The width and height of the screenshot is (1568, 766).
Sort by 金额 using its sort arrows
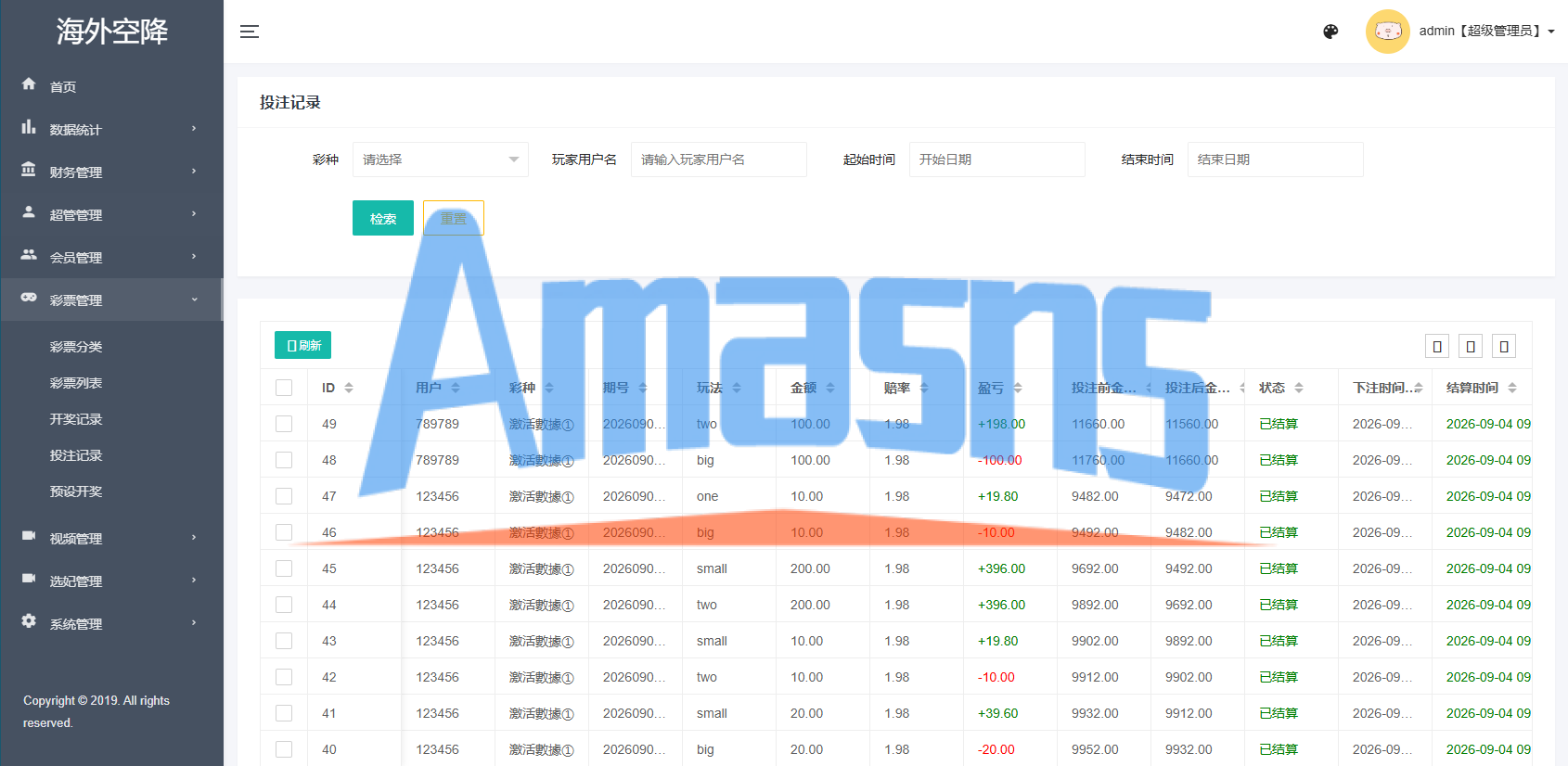point(830,388)
